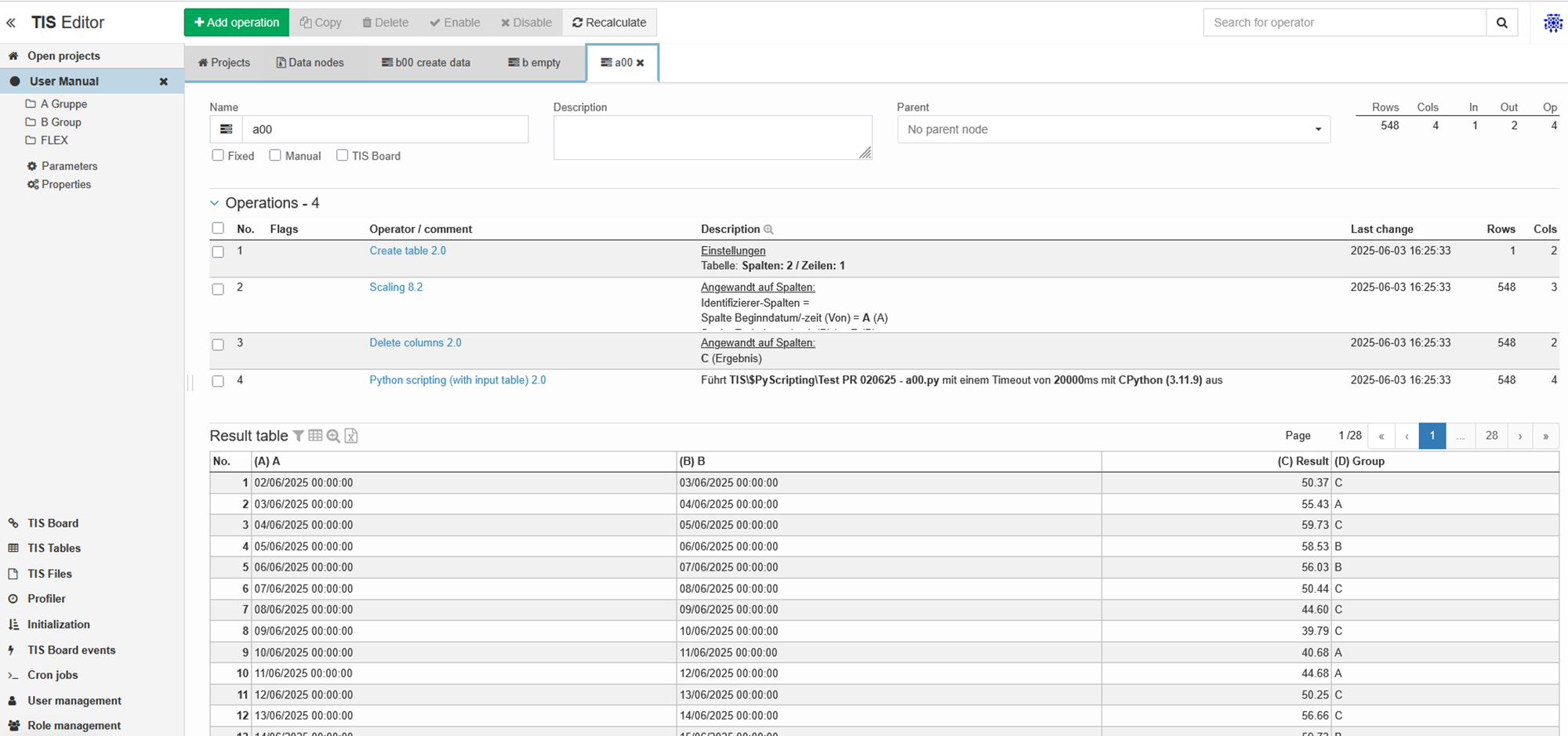Viewport: 1568px width, 736px height.
Task: Select checkbox for operation 4 Python scripting
Action: [x=218, y=381]
